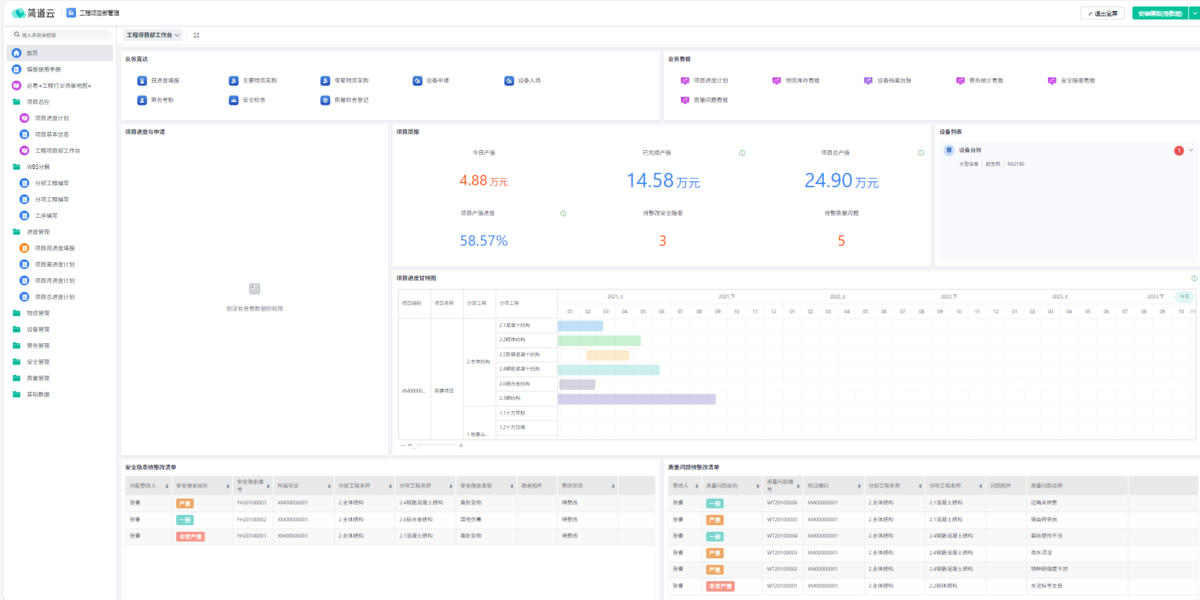The width and height of the screenshot is (1200, 600).
Task: Open the 主要物资采购 shortcut icon
Action: pos(233,80)
